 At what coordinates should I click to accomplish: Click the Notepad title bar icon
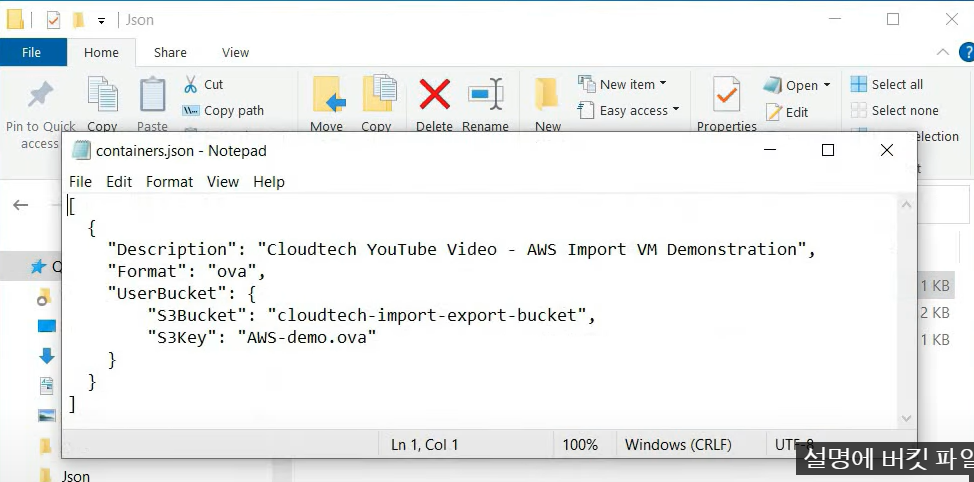coord(81,150)
